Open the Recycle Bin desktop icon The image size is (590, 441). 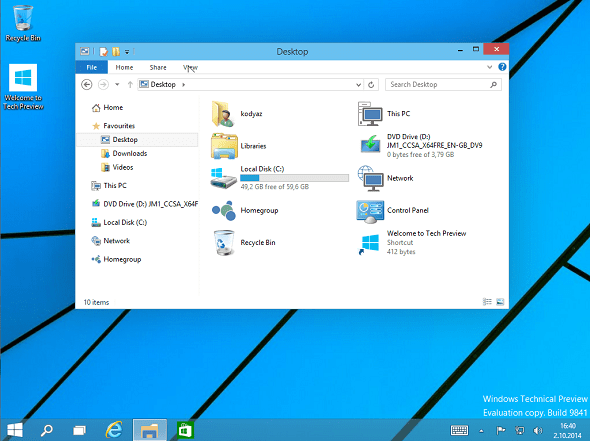pyautogui.click(x=23, y=23)
